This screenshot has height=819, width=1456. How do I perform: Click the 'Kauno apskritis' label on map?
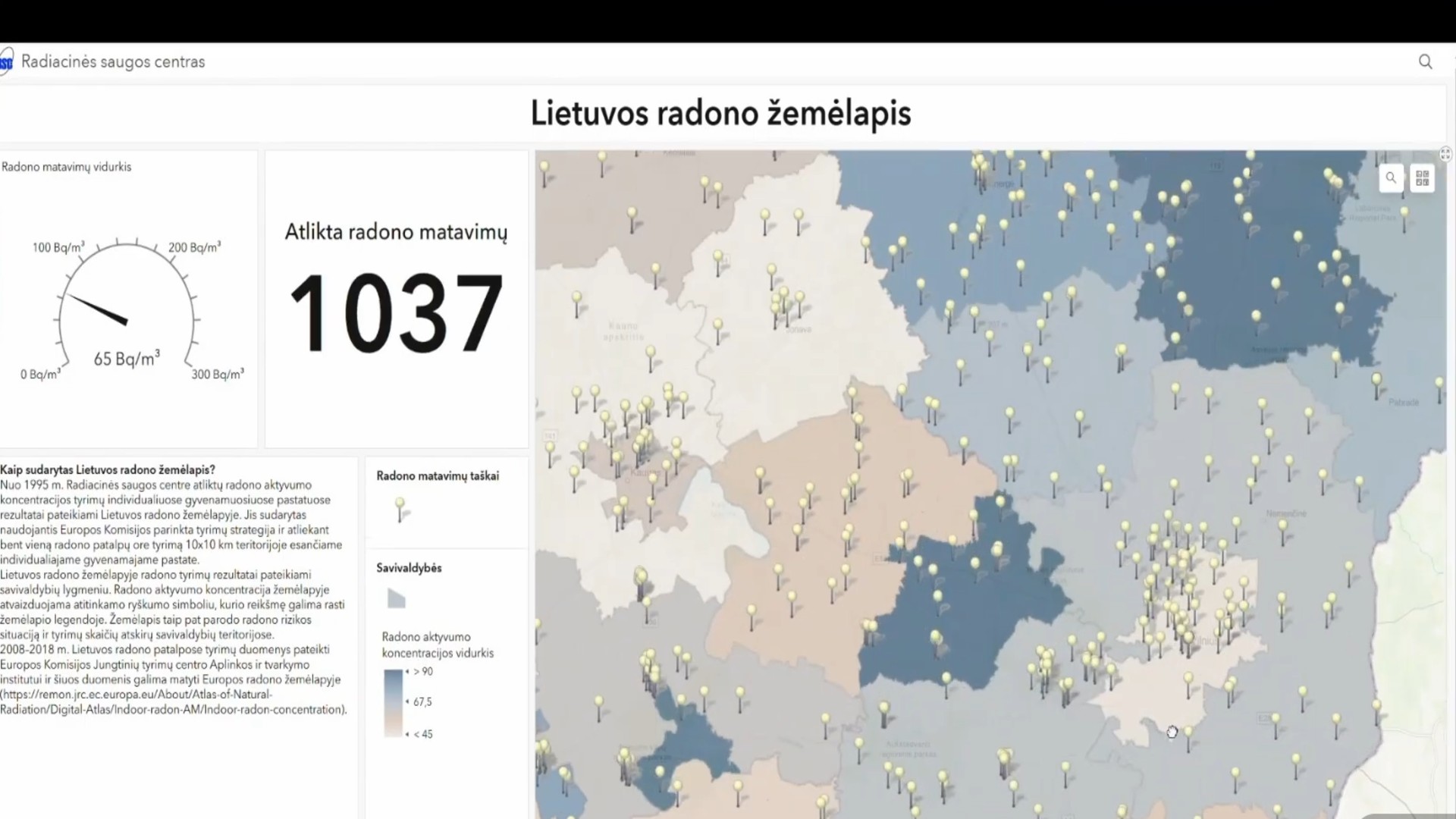[623, 331]
